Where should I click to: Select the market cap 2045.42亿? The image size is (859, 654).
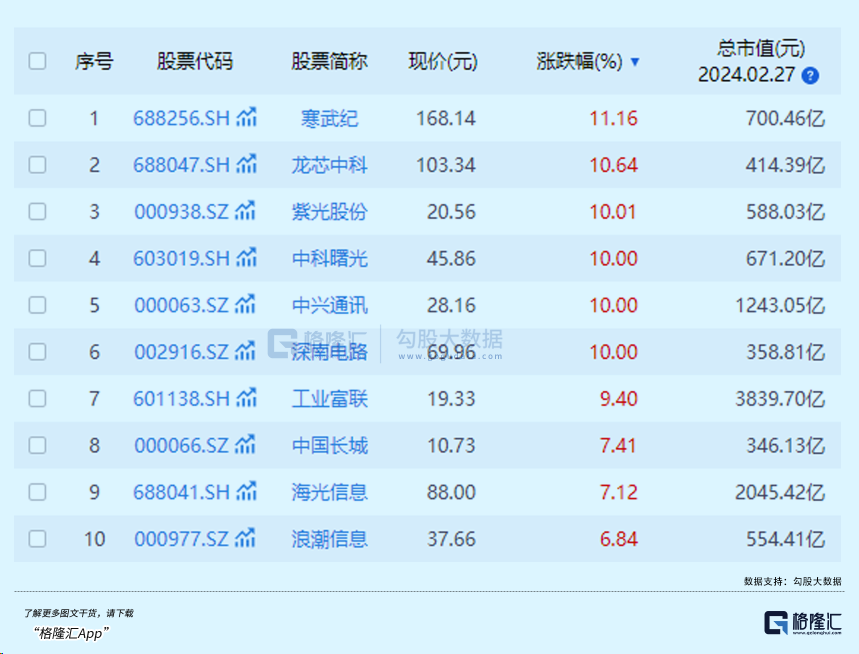click(x=780, y=492)
